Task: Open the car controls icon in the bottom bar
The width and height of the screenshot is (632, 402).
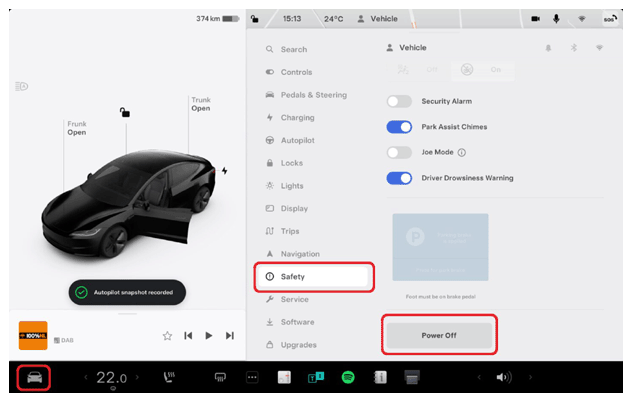Action: point(34,377)
